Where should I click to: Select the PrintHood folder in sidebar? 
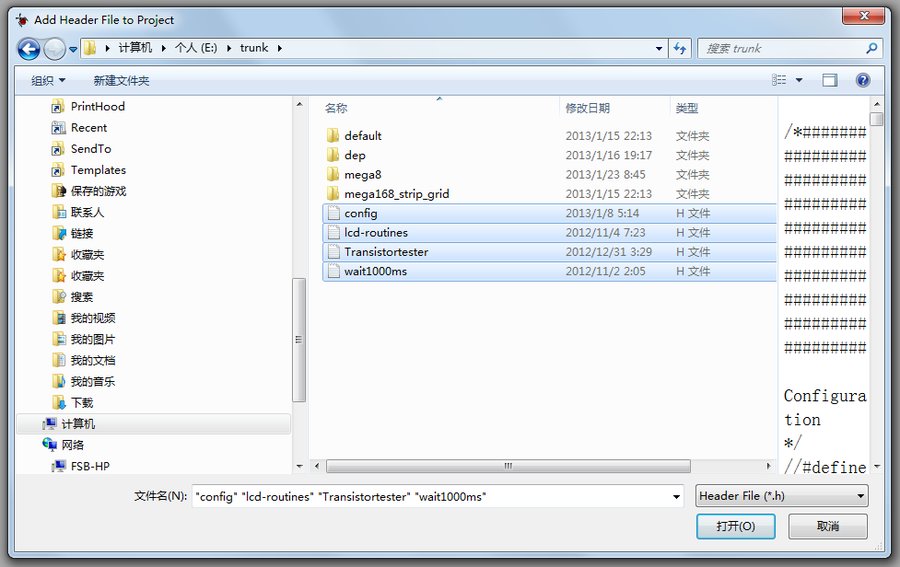(x=97, y=106)
